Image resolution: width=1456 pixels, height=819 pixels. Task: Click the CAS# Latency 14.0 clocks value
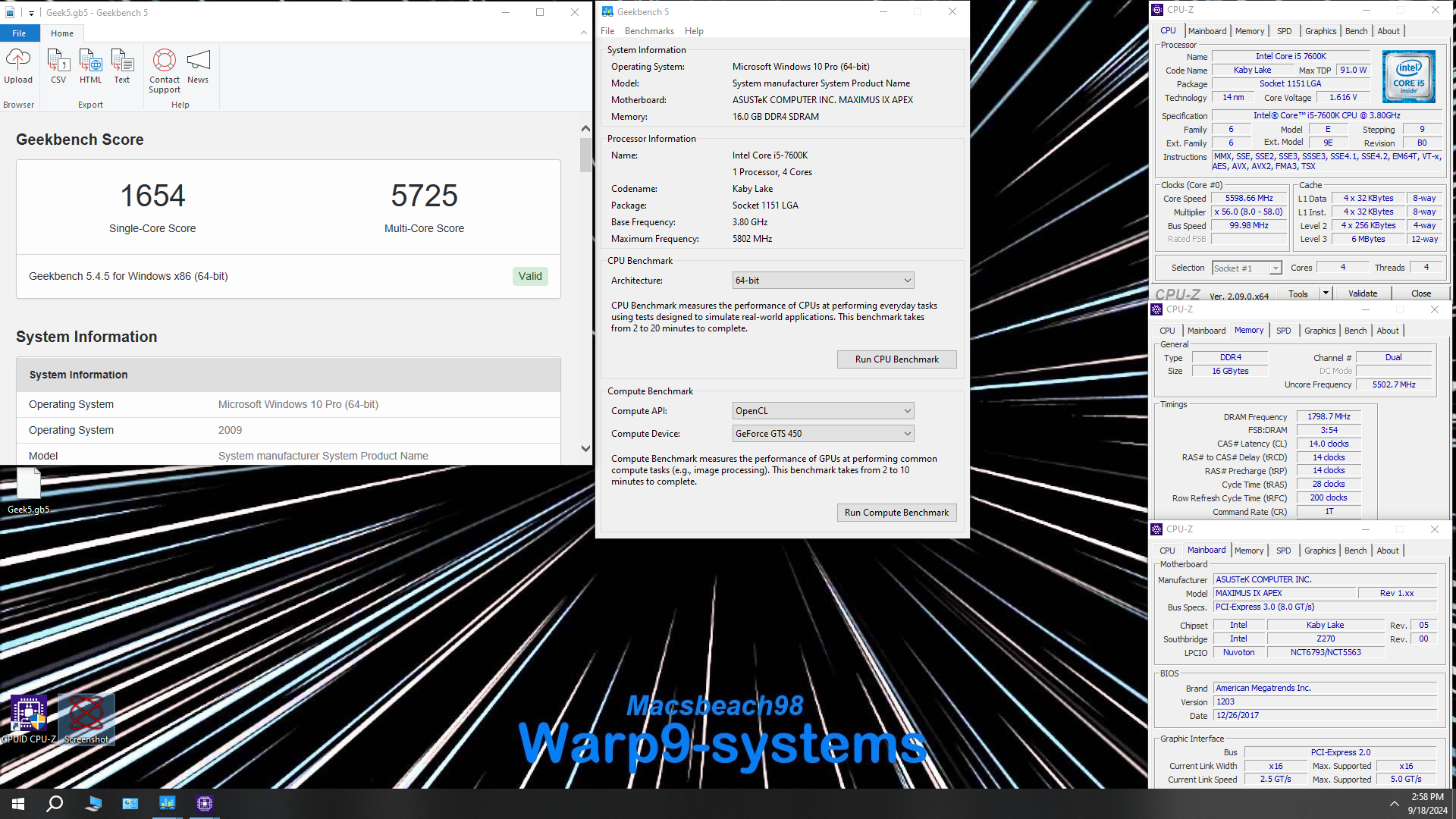(1329, 444)
